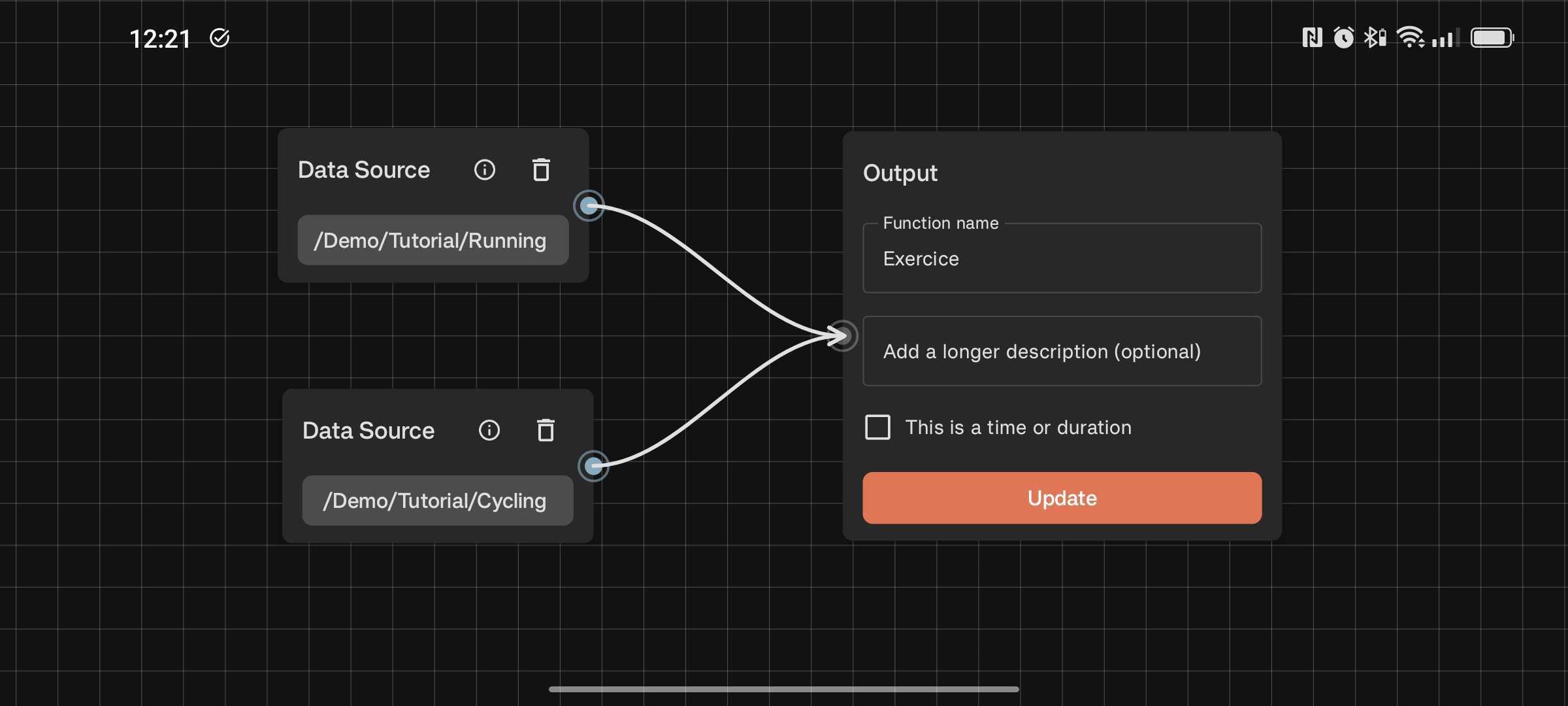Open the /Demo/Tutorial/Running path selector
This screenshot has height=706, width=1568.
pos(432,240)
